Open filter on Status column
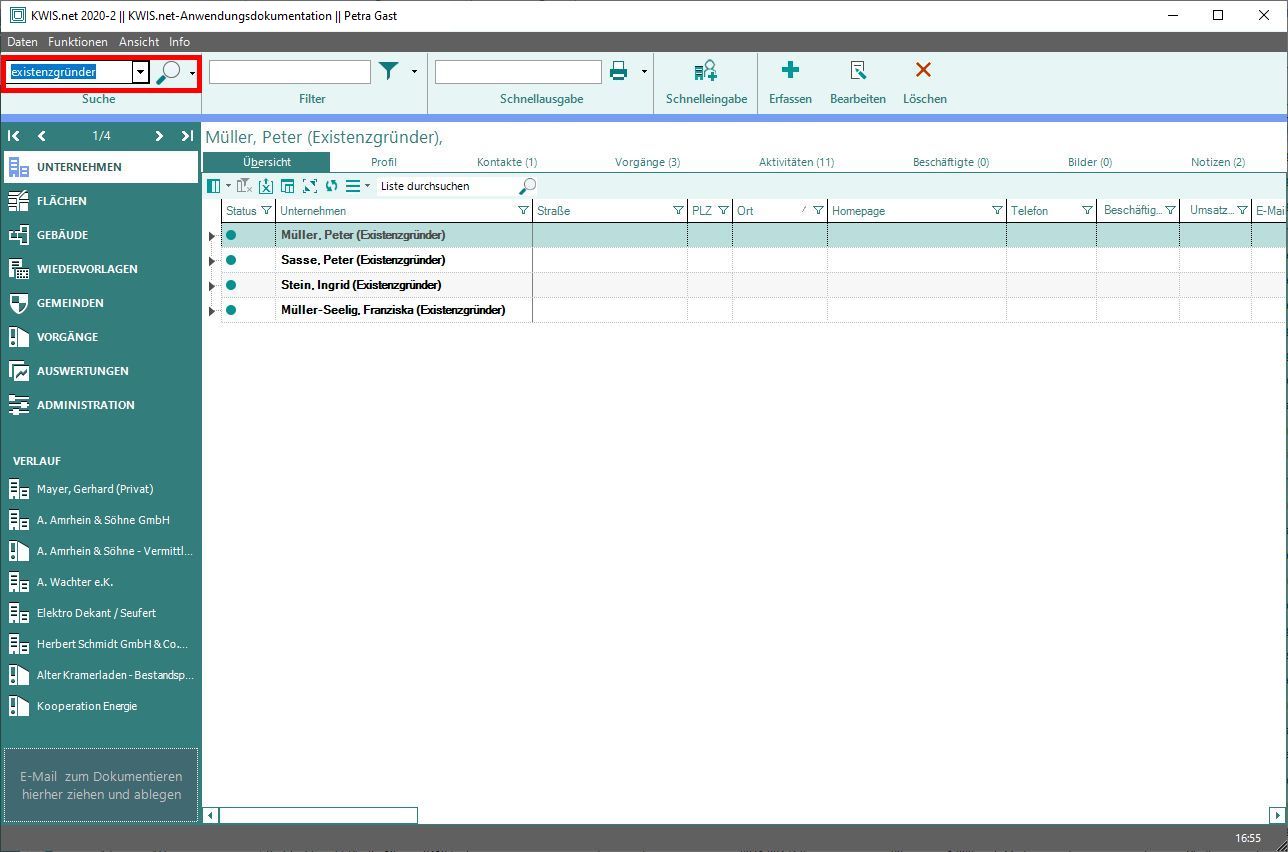1288x852 pixels. [x=266, y=210]
